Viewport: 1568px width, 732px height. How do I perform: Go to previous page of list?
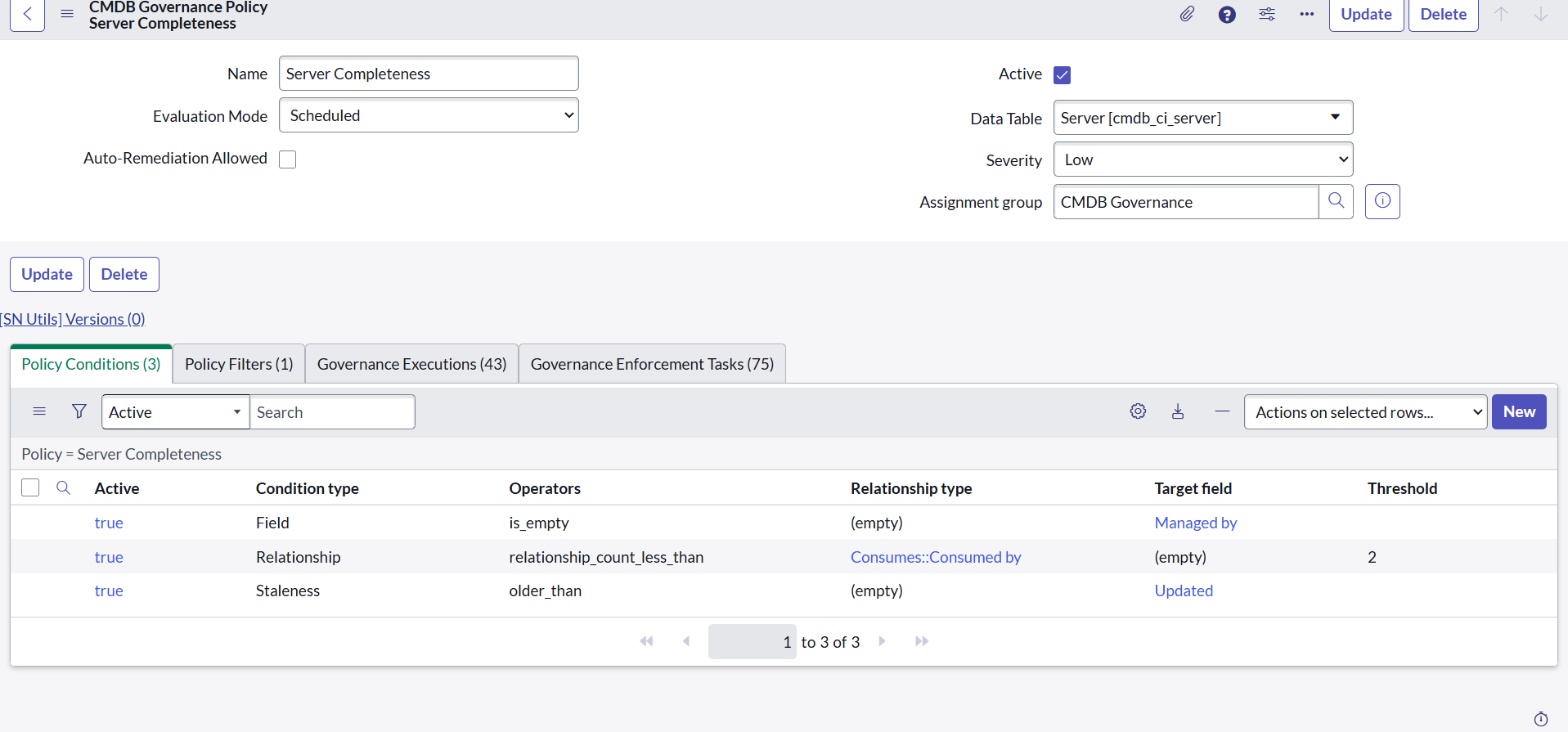[686, 641]
